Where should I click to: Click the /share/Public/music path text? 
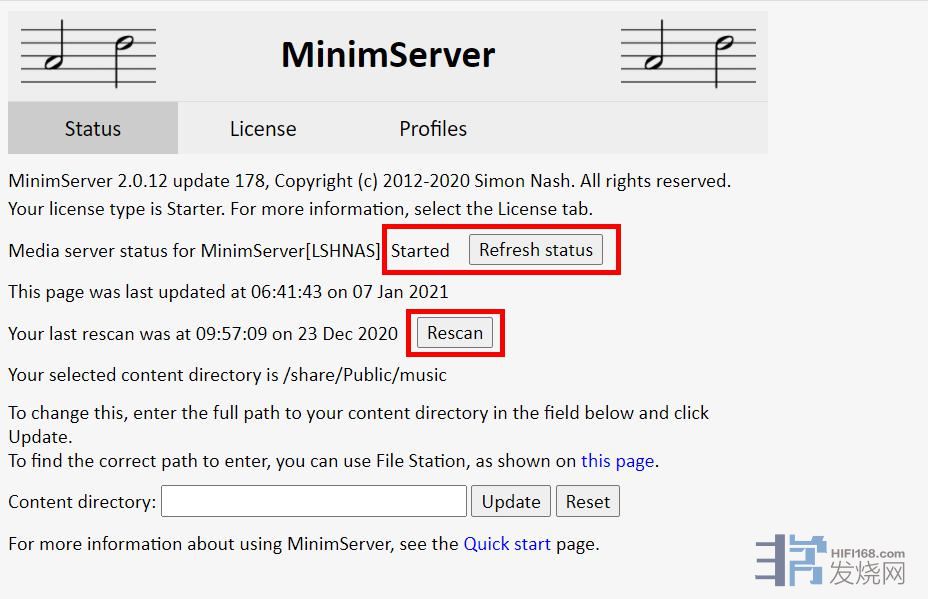tap(365, 375)
